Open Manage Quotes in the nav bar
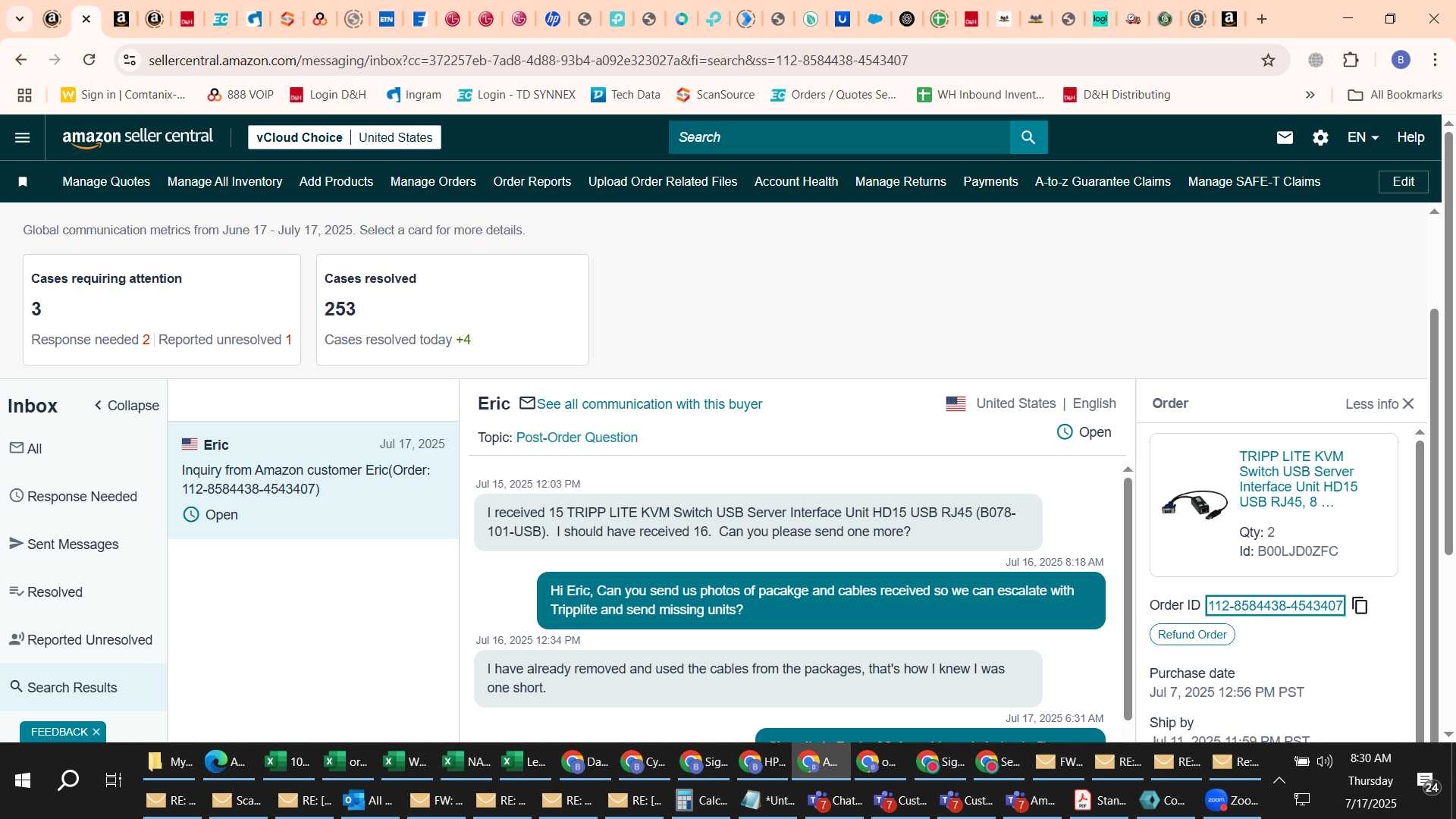Image resolution: width=1456 pixels, height=819 pixels. (x=106, y=181)
